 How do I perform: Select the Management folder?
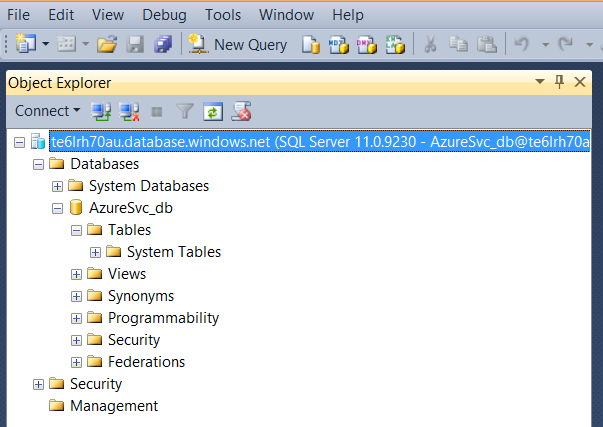pos(114,406)
